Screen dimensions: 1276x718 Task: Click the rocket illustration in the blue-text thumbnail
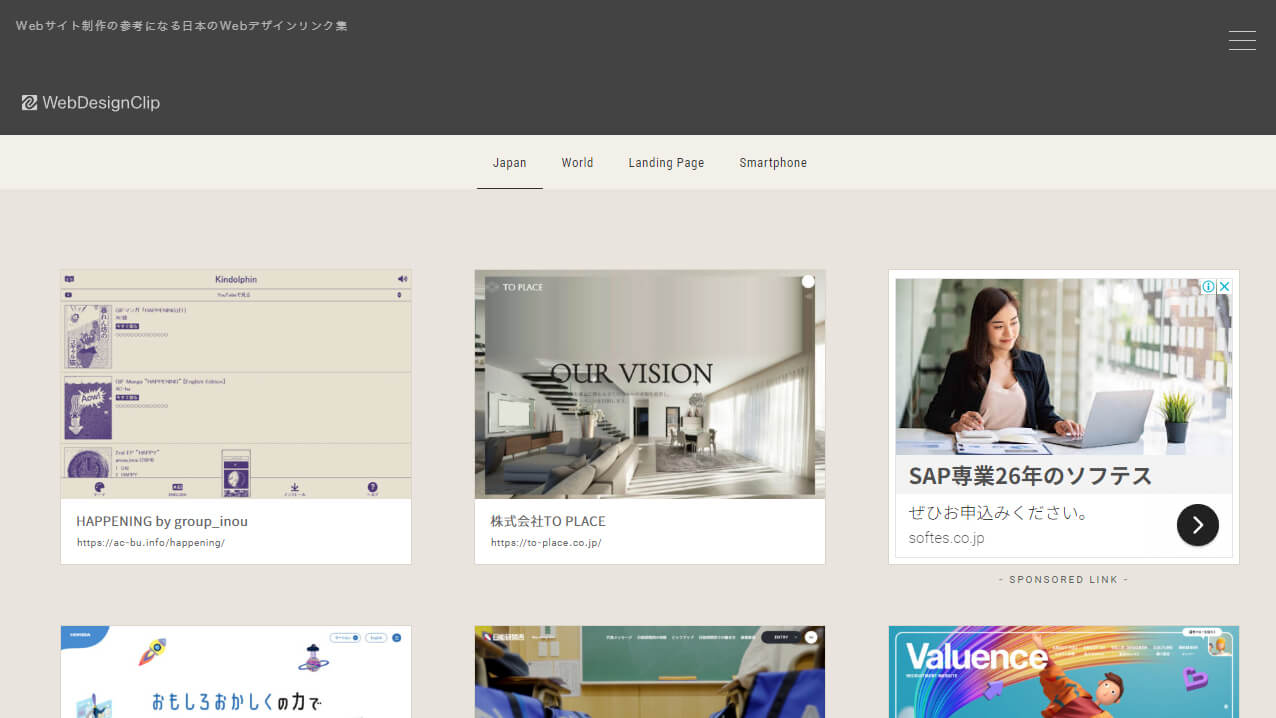[152, 652]
